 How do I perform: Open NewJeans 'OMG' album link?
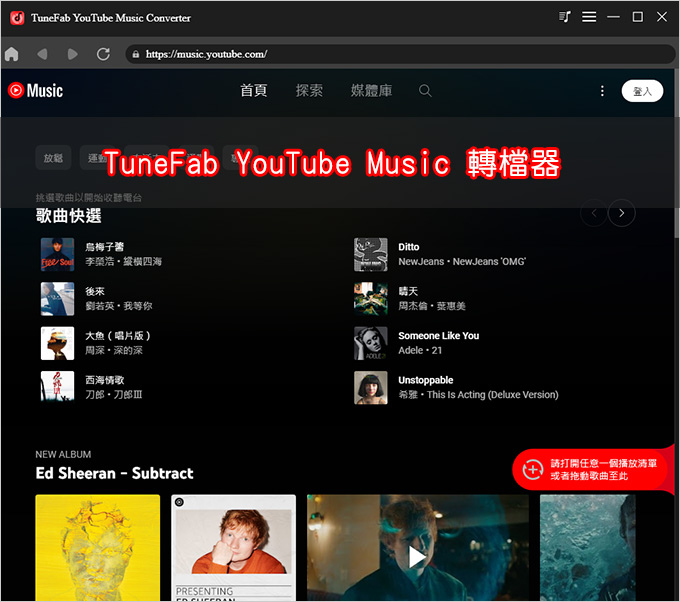point(489,262)
